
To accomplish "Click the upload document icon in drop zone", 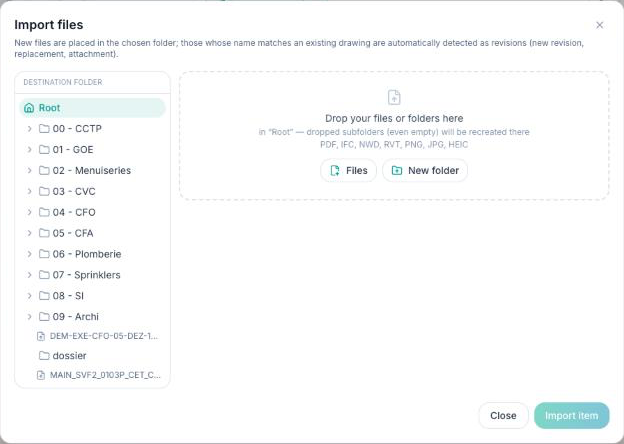I will (x=394, y=97).
